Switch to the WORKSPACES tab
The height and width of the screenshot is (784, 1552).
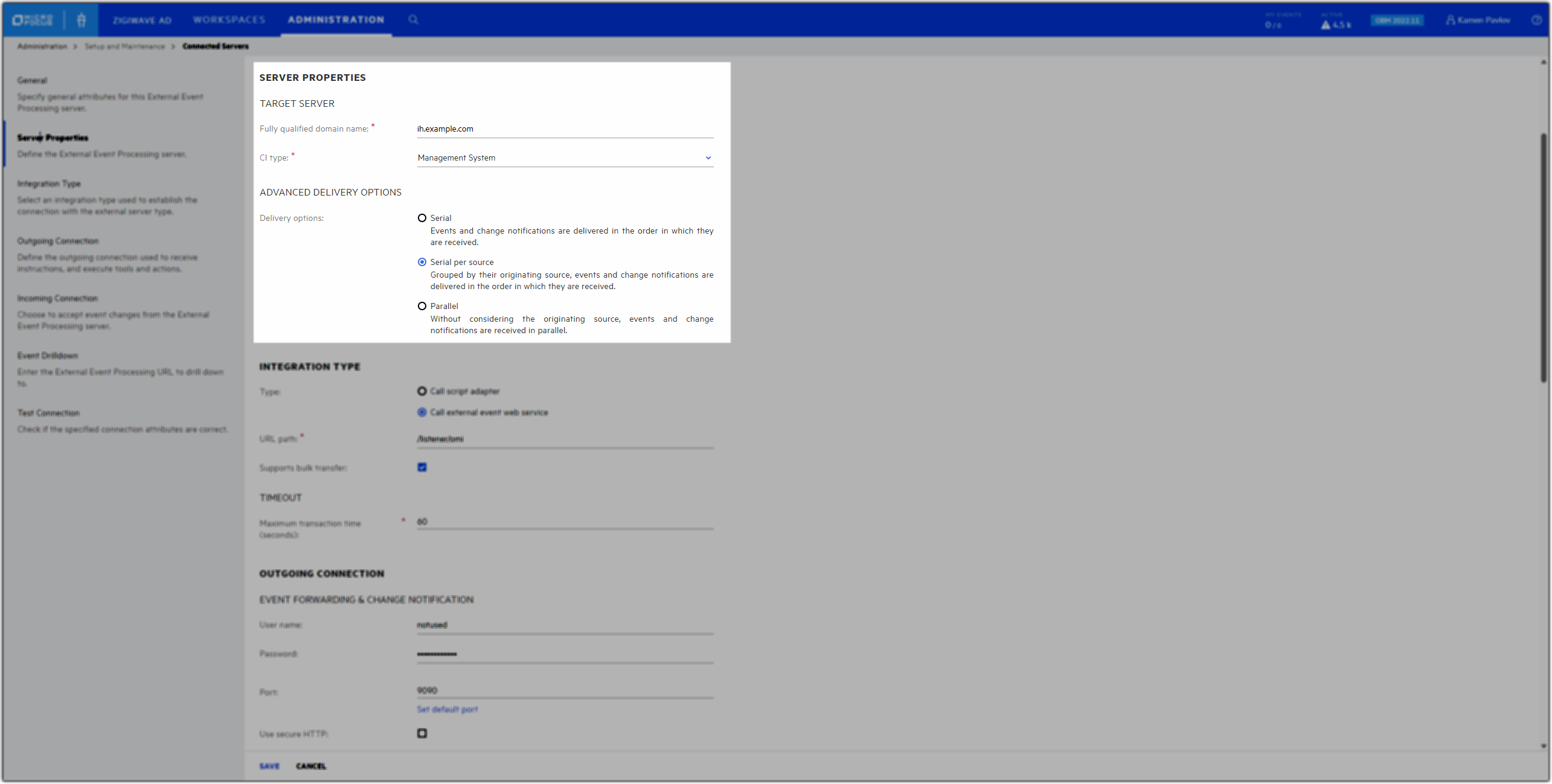[x=229, y=19]
